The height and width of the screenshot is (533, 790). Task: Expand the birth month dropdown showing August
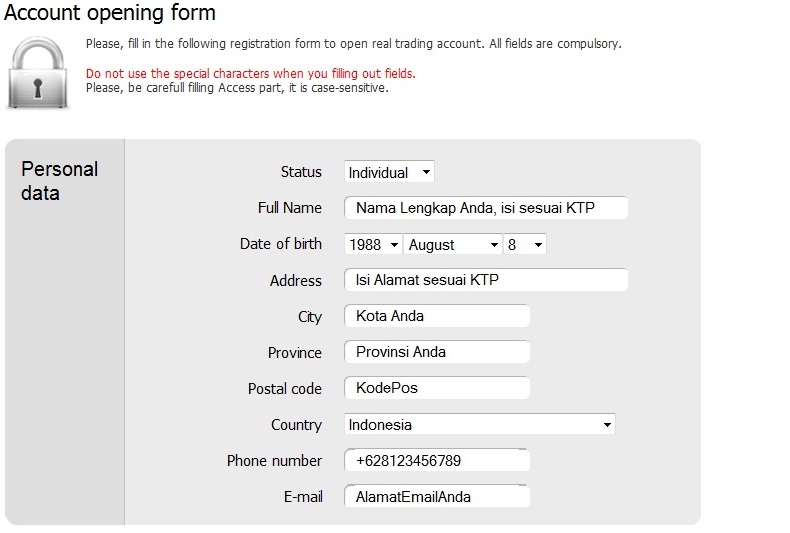tap(452, 244)
